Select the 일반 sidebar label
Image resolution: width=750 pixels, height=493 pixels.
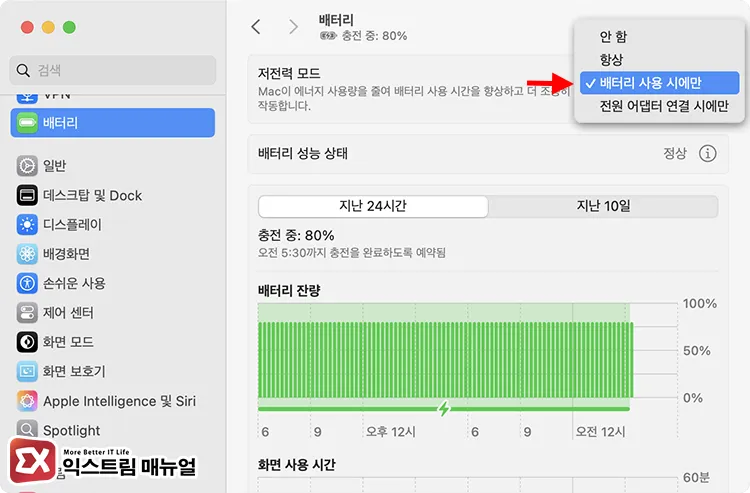click(55, 166)
